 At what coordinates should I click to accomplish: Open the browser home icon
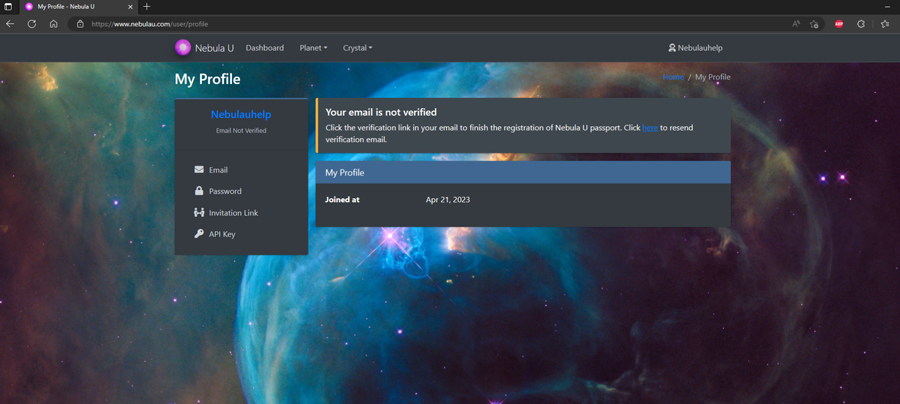tap(53, 24)
